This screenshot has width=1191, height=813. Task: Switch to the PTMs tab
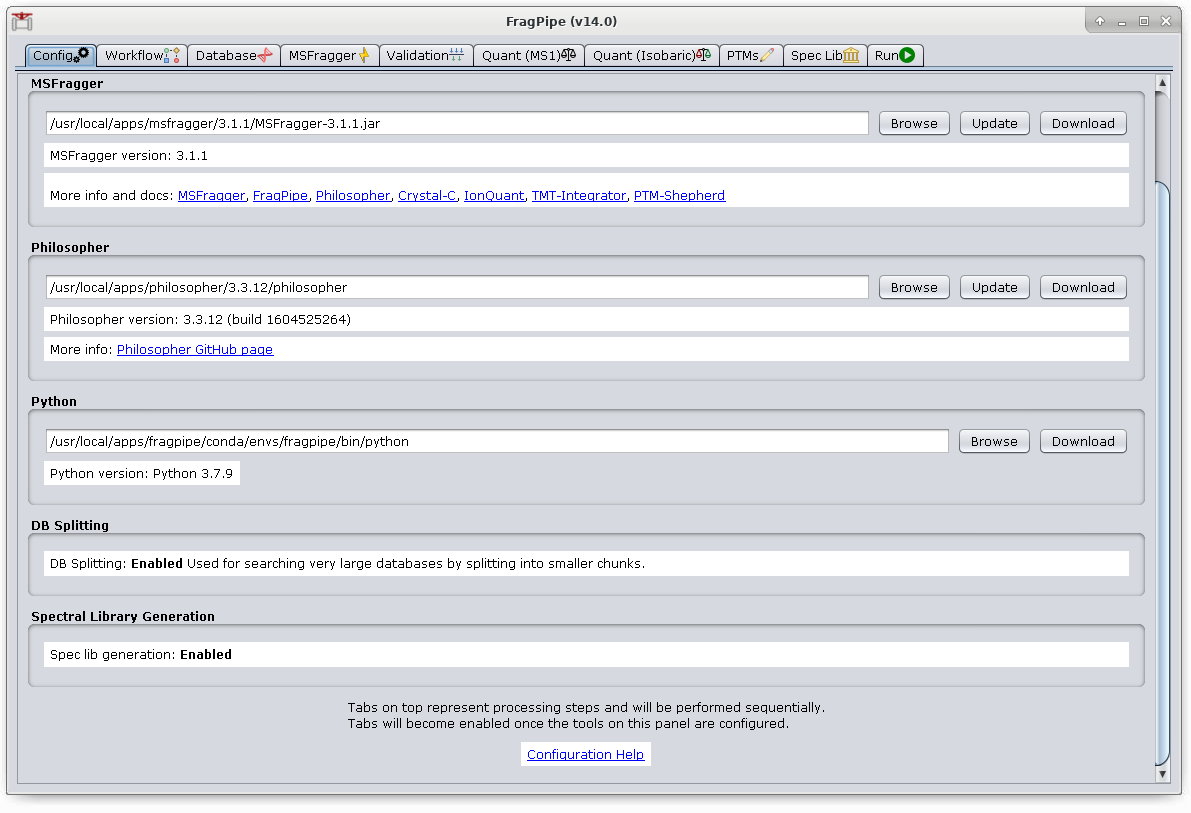click(x=750, y=56)
